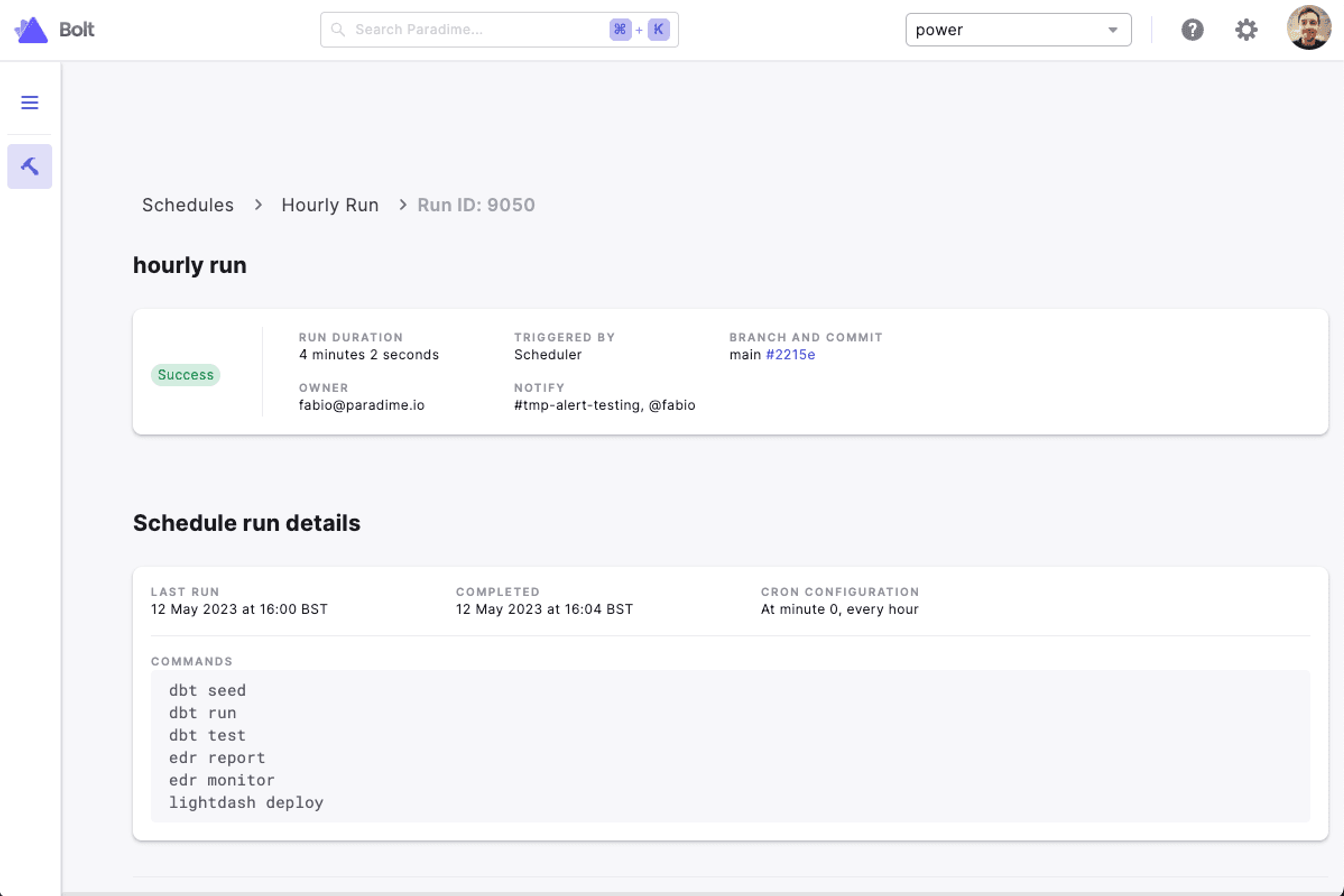The width and height of the screenshot is (1344, 896).
Task: Click the user profile avatar
Action: (x=1308, y=29)
